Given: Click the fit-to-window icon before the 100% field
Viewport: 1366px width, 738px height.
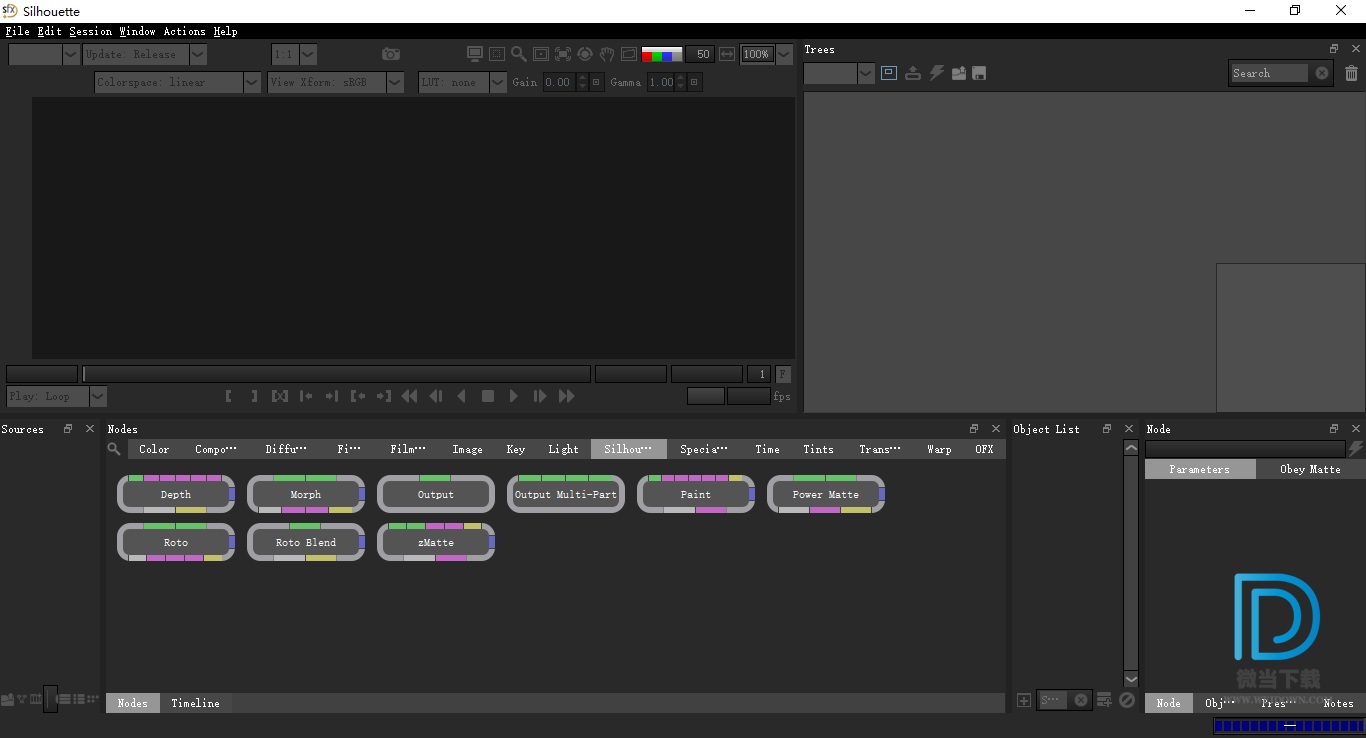Looking at the screenshot, I should [x=727, y=54].
